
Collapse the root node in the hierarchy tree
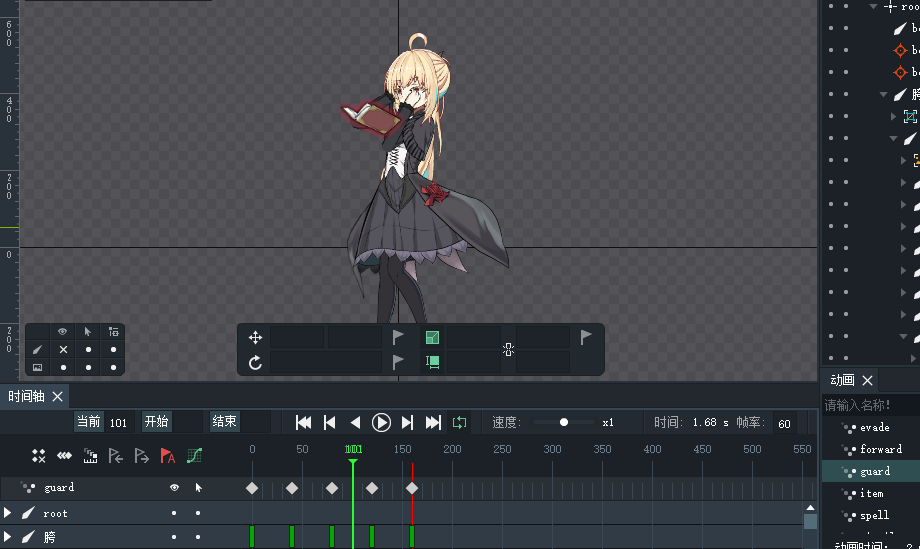click(x=874, y=6)
